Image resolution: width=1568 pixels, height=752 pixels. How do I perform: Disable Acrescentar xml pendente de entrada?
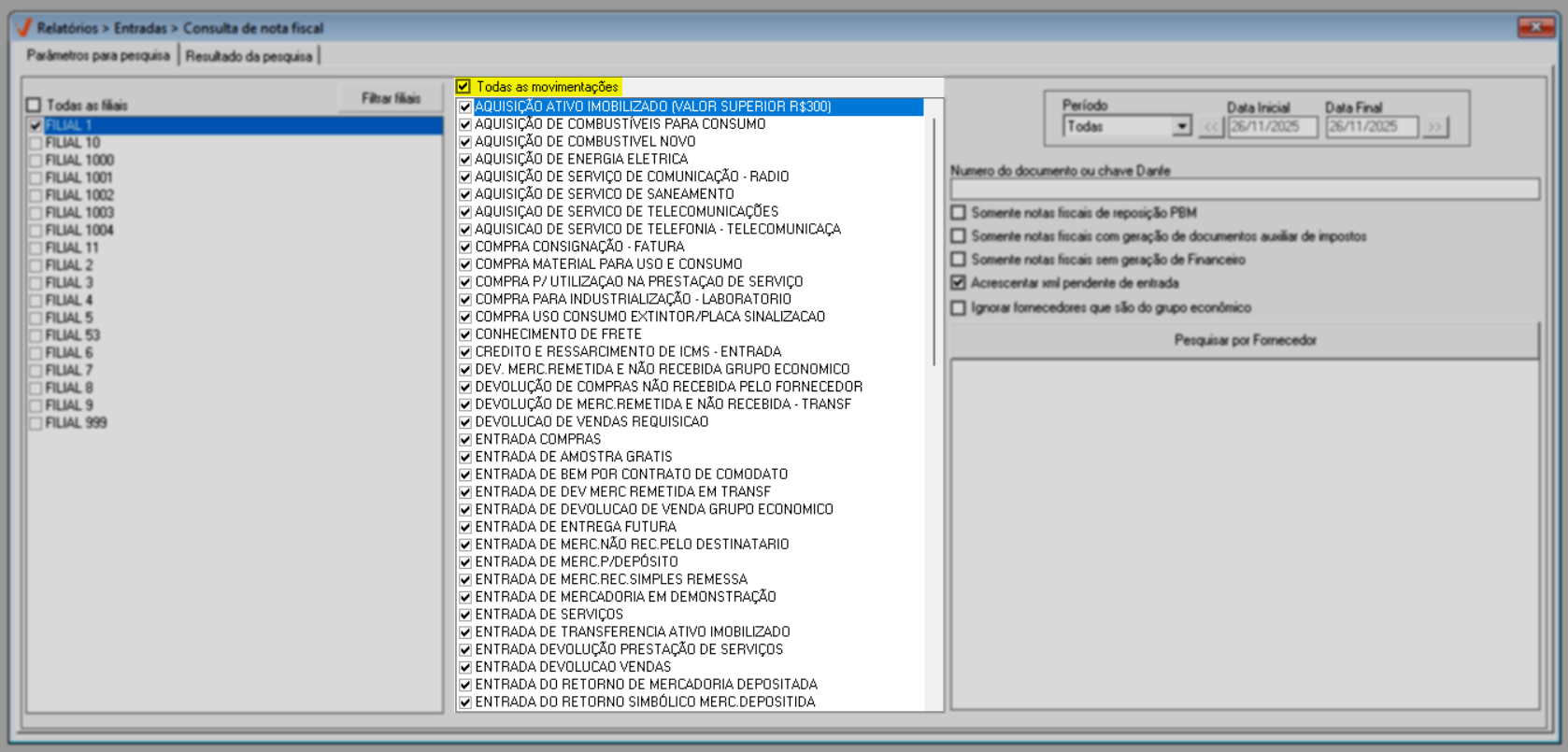[x=959, y=283]
